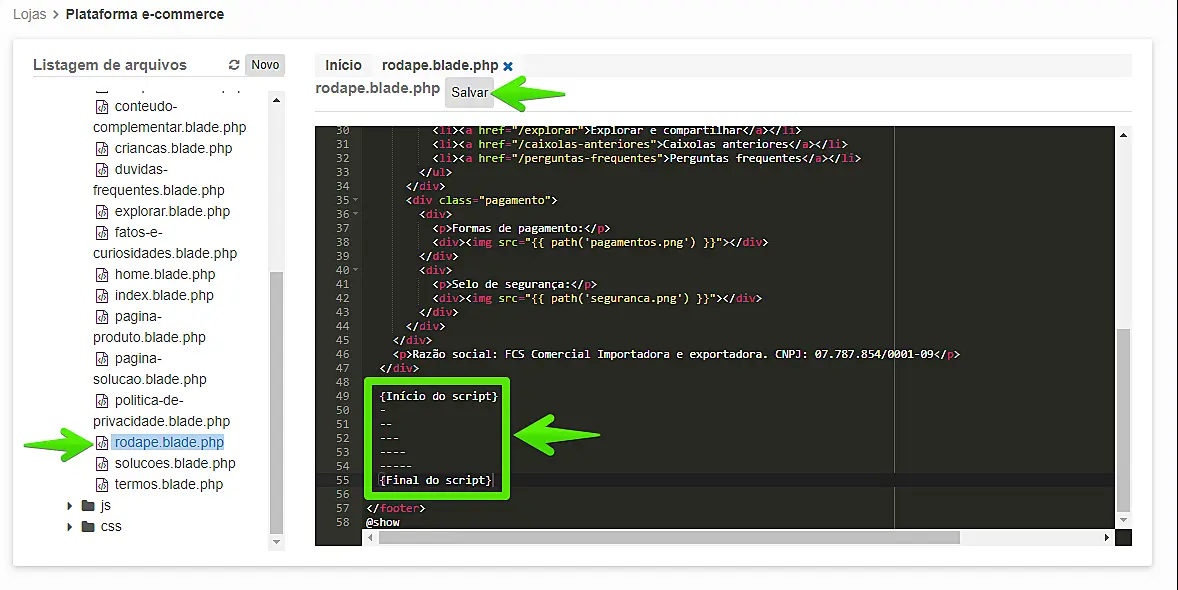Click the '@show' line in editor
Screen dimensions: 1178x590
pos(383,522)
